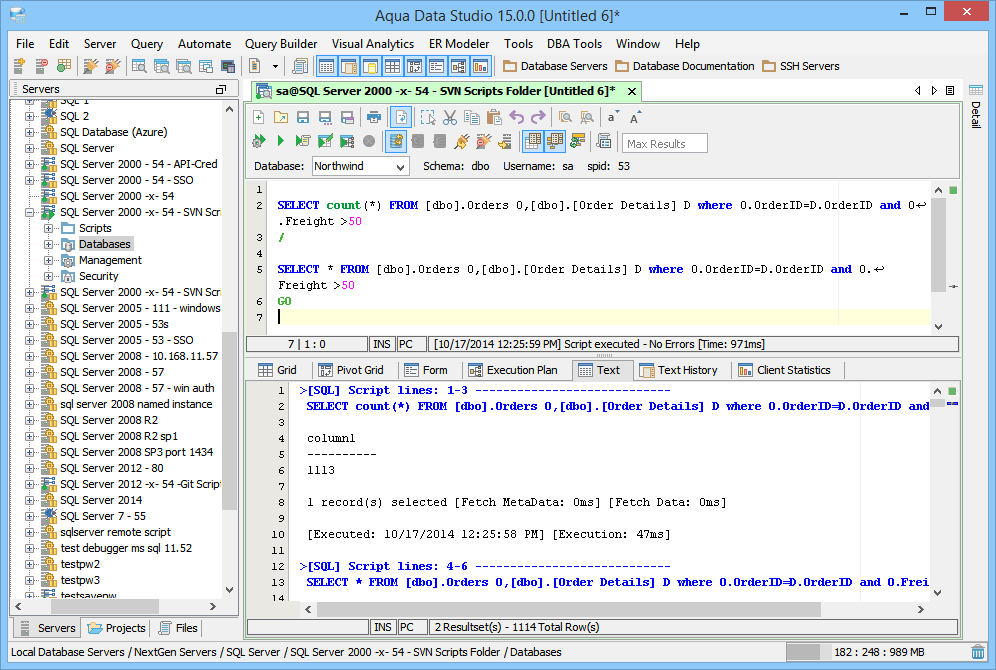Viewport: 996px width, 670px height.
Task: Toggle the auto-commit button in query toolbar
Action: click(396, 141)
